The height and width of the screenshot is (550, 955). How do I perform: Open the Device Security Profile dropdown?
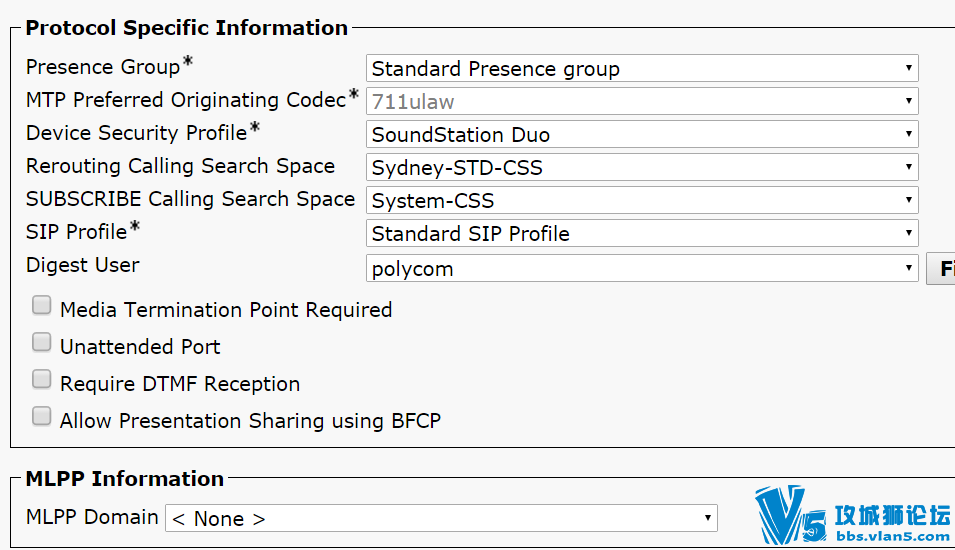(x=642, y=134)
